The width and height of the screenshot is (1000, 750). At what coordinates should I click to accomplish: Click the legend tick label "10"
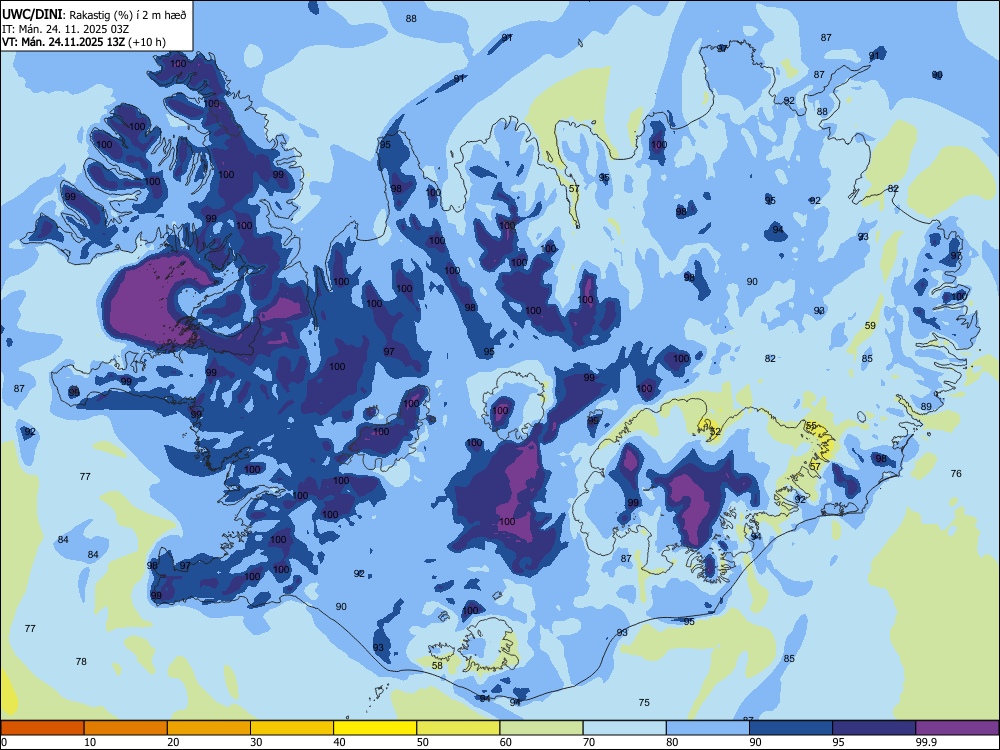pos(90,742)
